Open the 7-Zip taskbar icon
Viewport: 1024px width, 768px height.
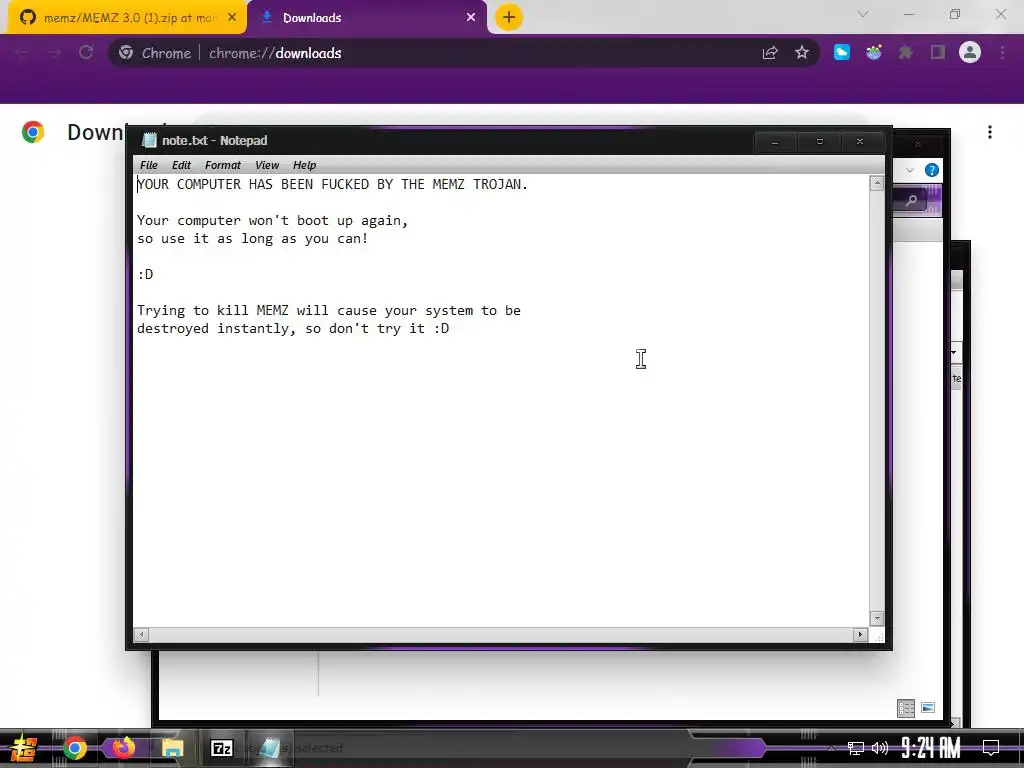(x=221, y=748)
